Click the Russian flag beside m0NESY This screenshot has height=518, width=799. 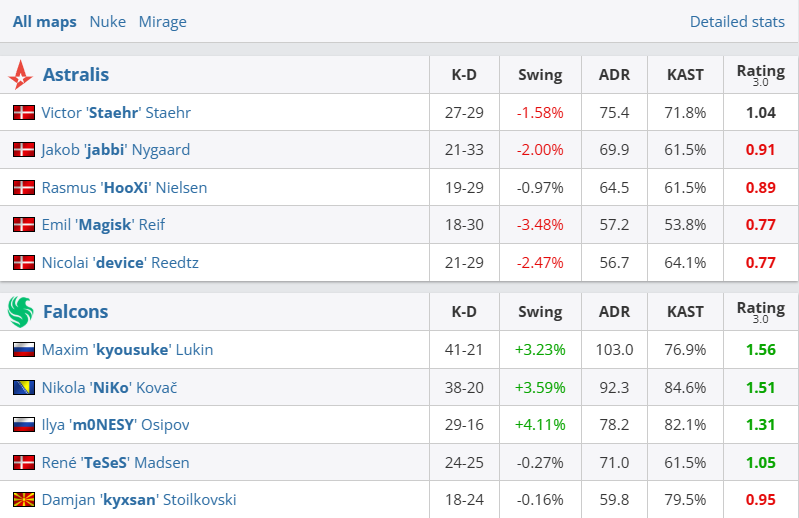[x=24, y=425]
